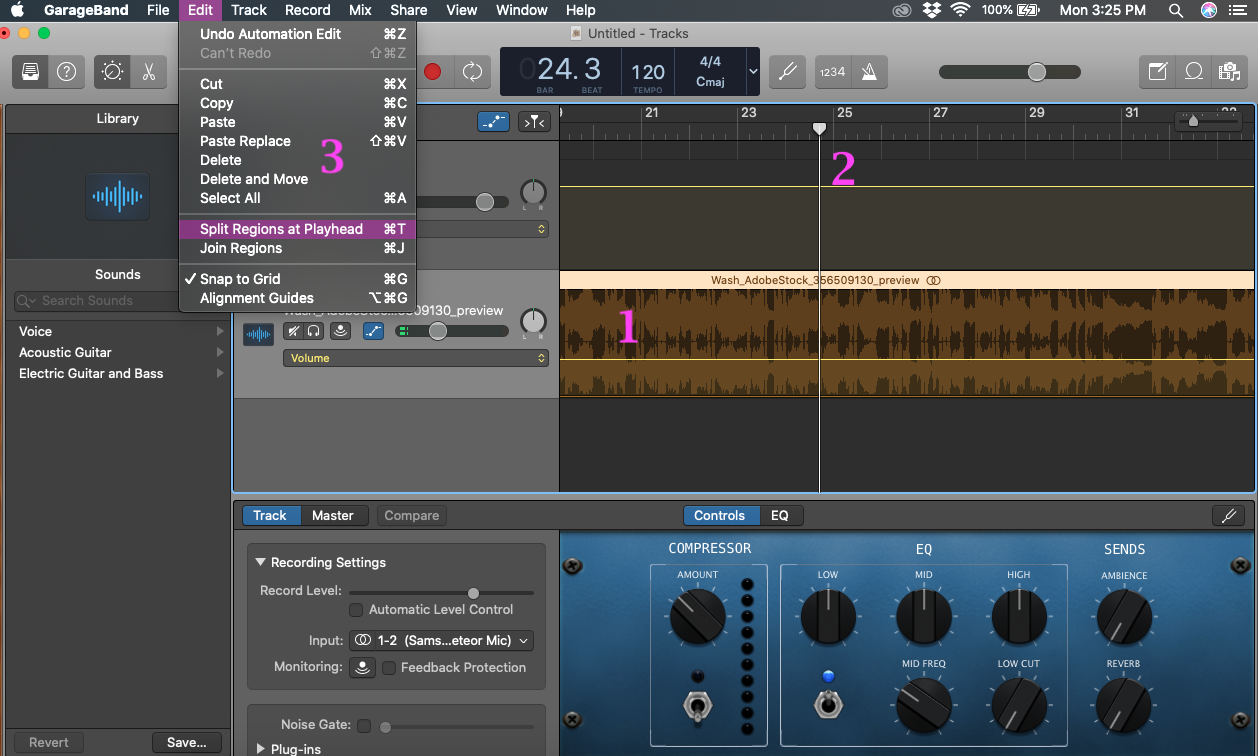
Task: Click the Mid Freq knob
Action: pos(924,705)
